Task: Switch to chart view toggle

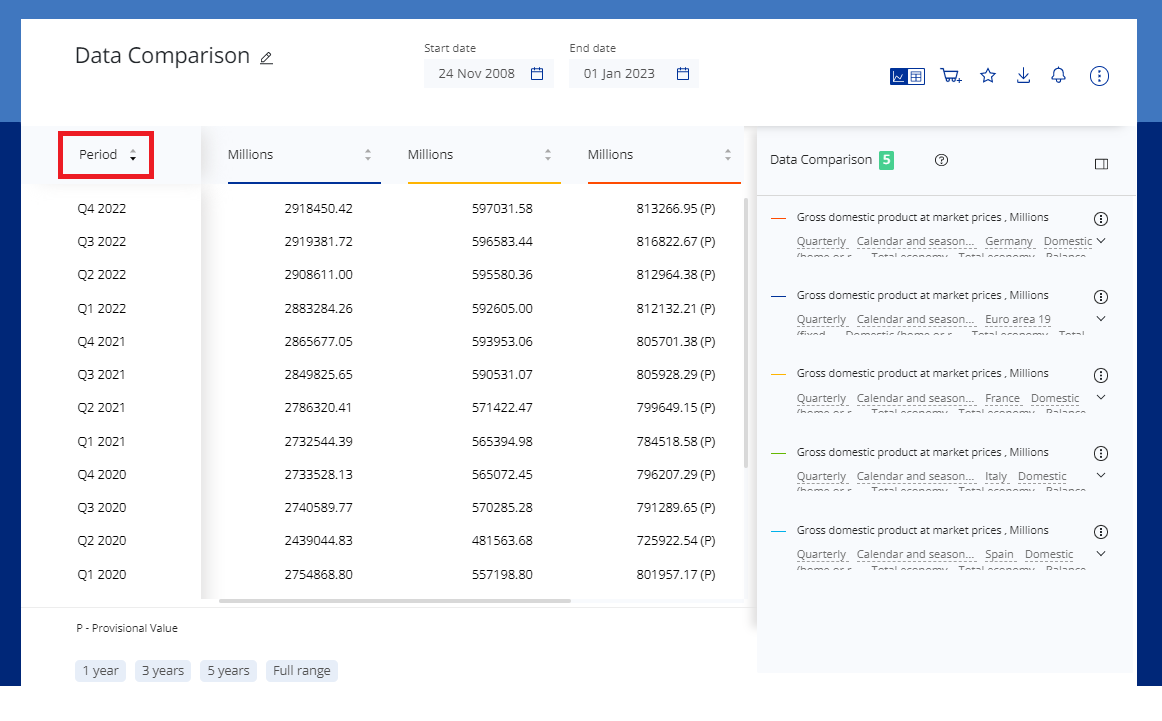Action: 899,76
